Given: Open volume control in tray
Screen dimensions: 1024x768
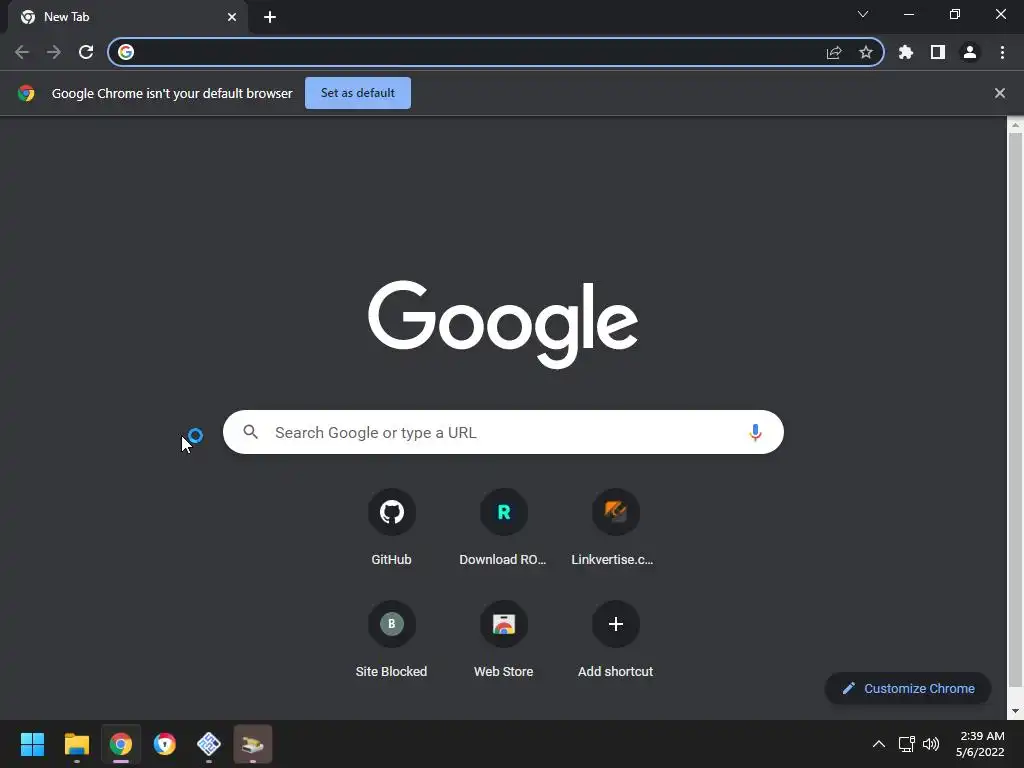Looking at the screenshot, I should [x=931, y=744].
